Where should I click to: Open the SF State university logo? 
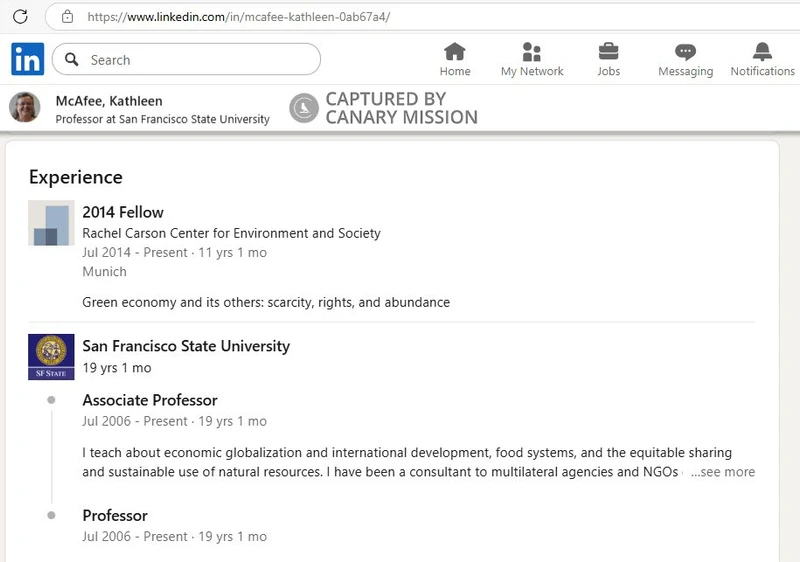(x=51, y=356)
